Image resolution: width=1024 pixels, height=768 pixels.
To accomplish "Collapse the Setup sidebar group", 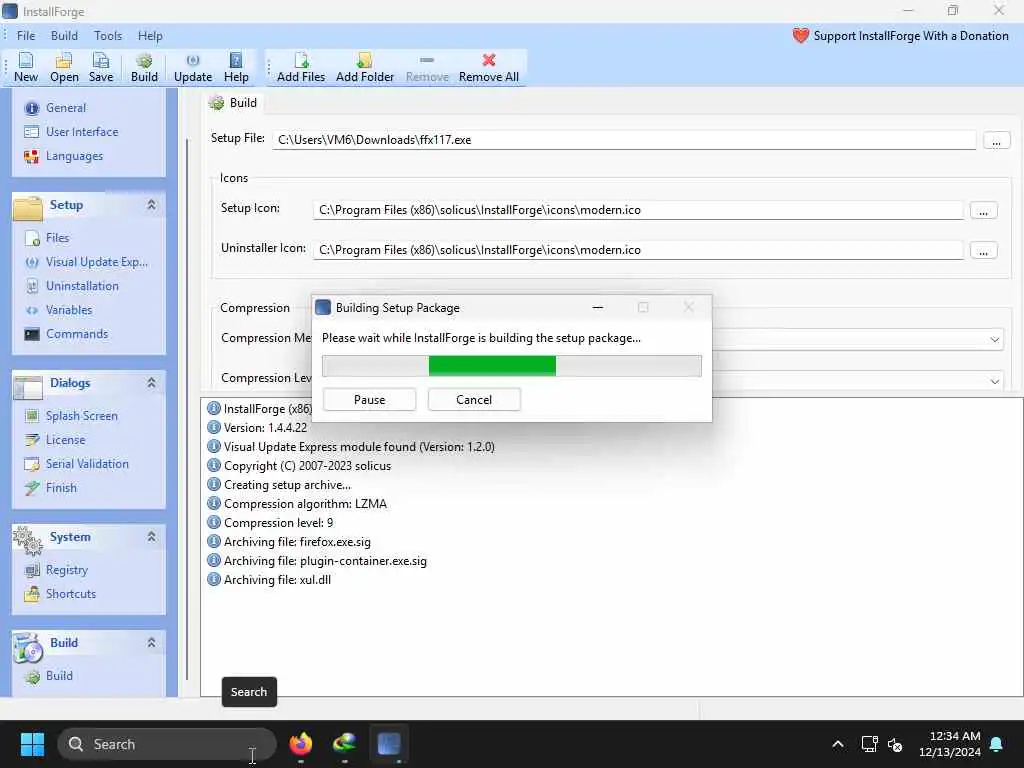I will click(x=151, y=205).
